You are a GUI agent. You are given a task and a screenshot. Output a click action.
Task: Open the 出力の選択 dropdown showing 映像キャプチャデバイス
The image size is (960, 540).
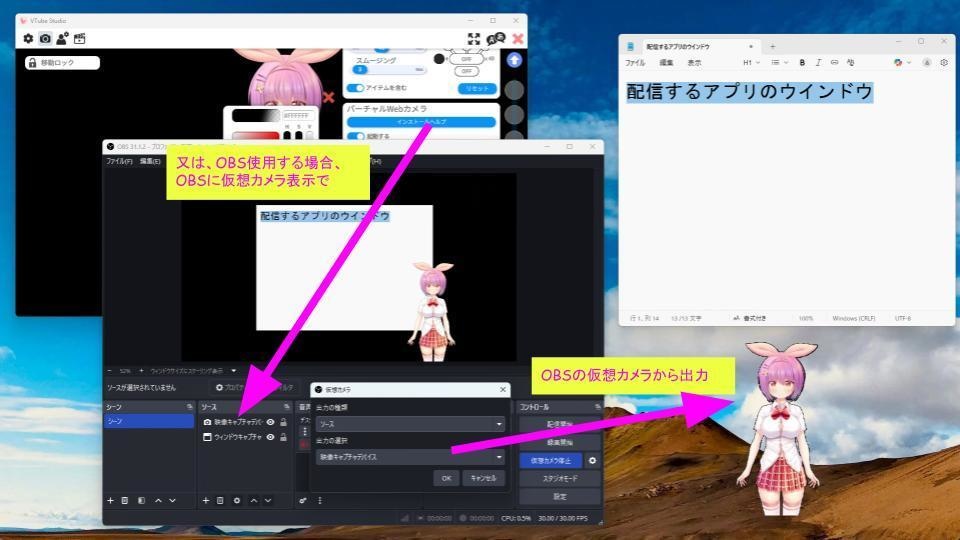[410, 457]
